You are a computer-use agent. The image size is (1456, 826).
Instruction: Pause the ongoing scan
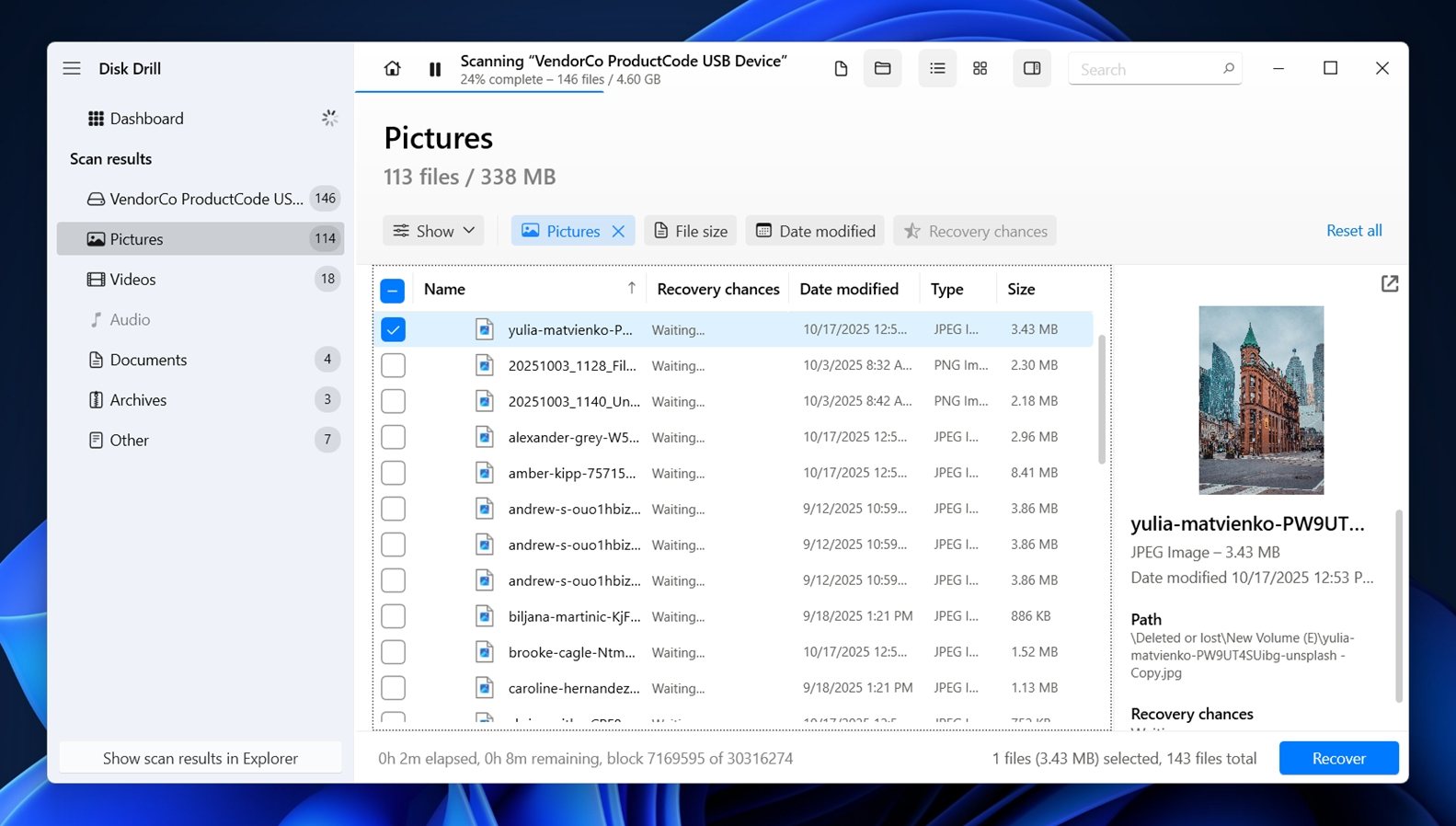click(x=435, y=69)
